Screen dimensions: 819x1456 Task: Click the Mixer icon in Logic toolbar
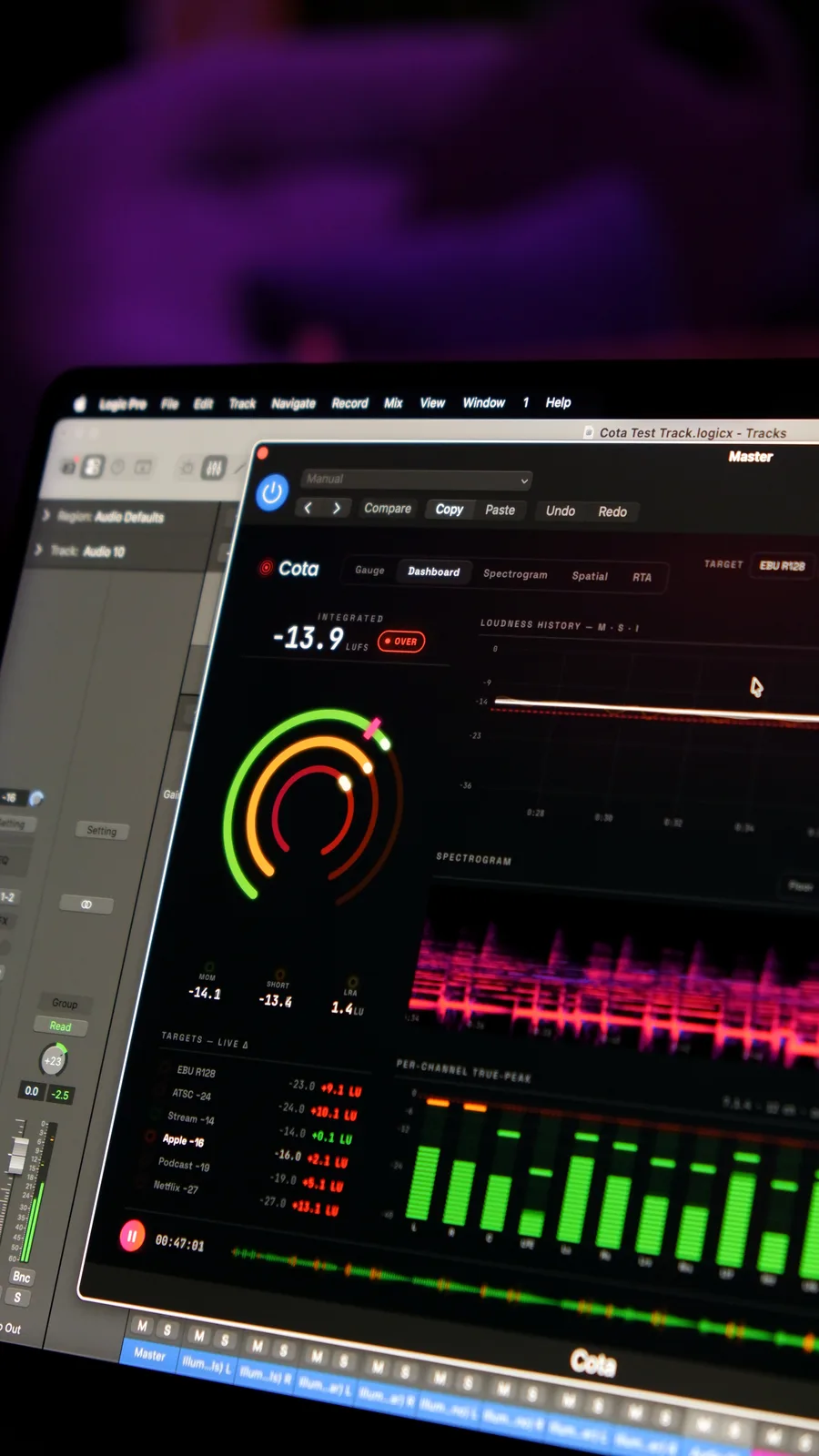(214, 468)
